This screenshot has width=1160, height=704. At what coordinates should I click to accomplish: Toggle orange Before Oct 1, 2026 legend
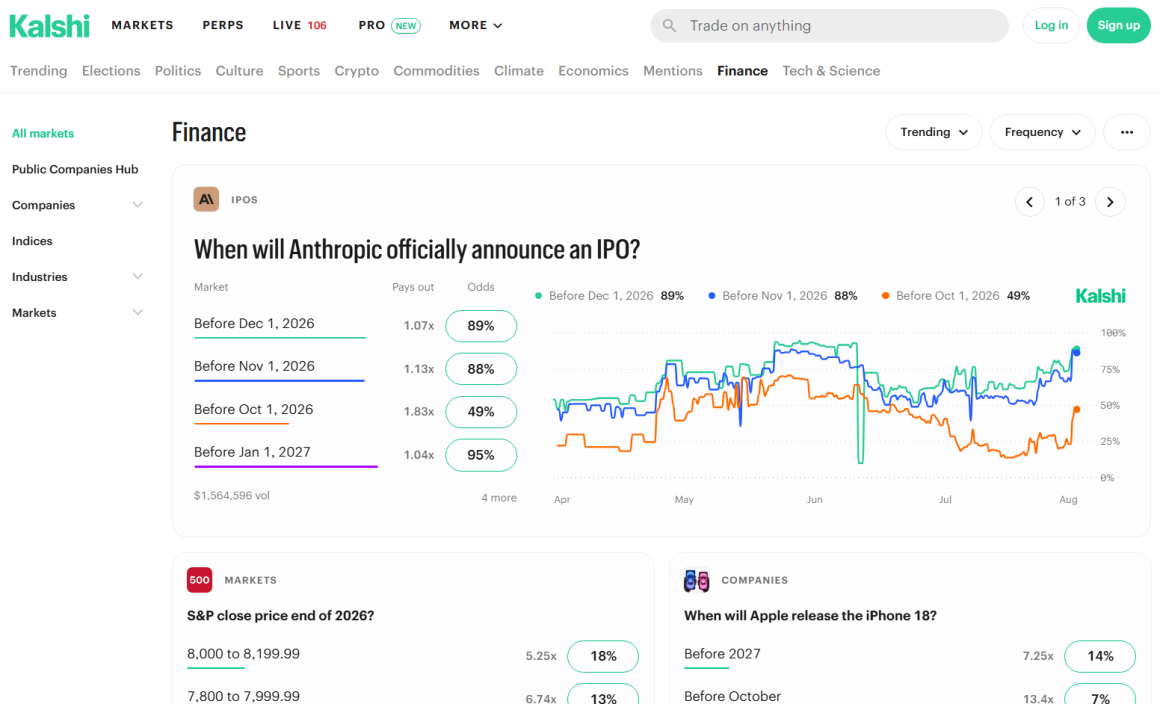coord(956,296)
